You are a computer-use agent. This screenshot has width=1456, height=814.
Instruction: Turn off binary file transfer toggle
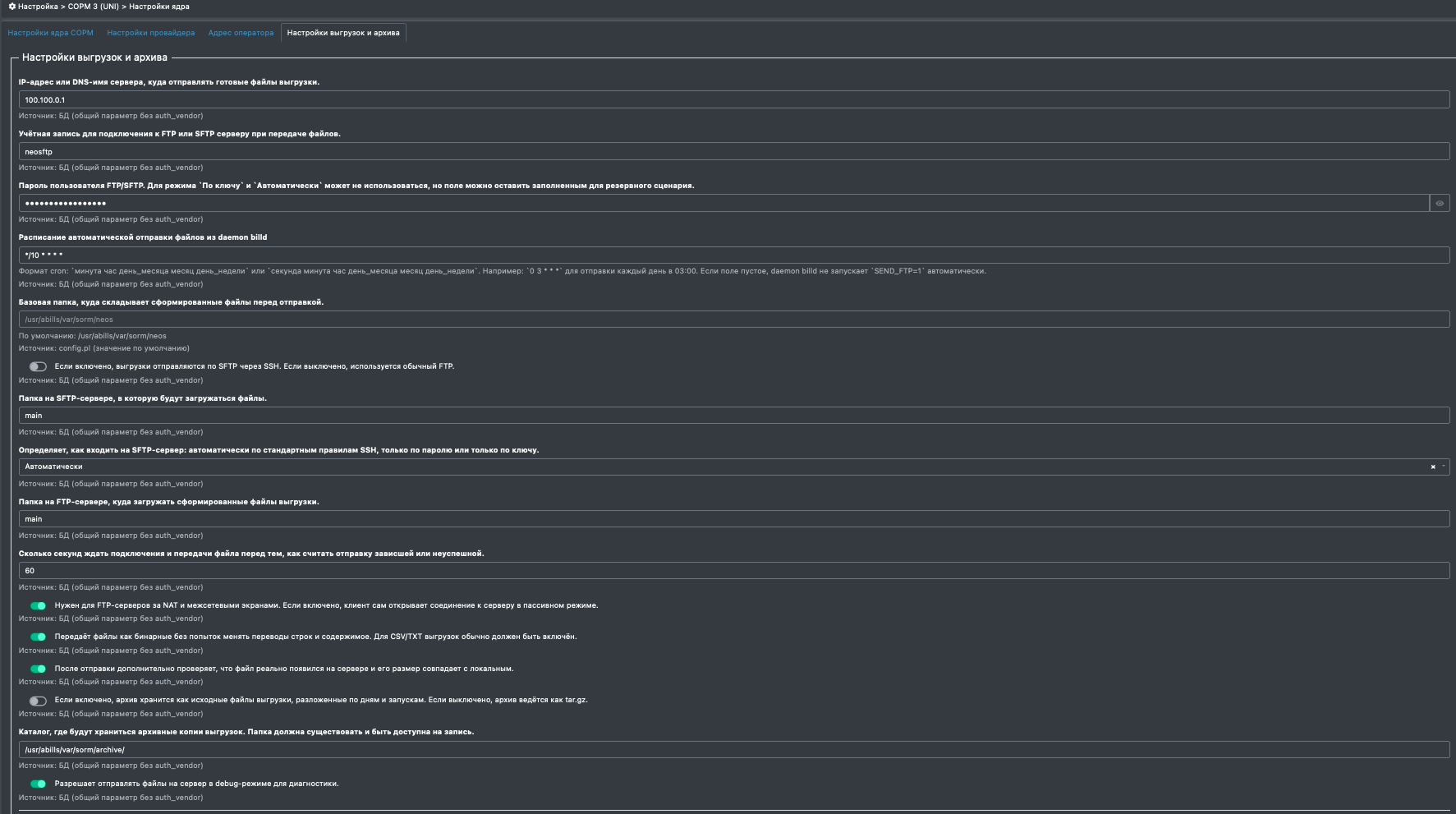click(x=38, y=637)
